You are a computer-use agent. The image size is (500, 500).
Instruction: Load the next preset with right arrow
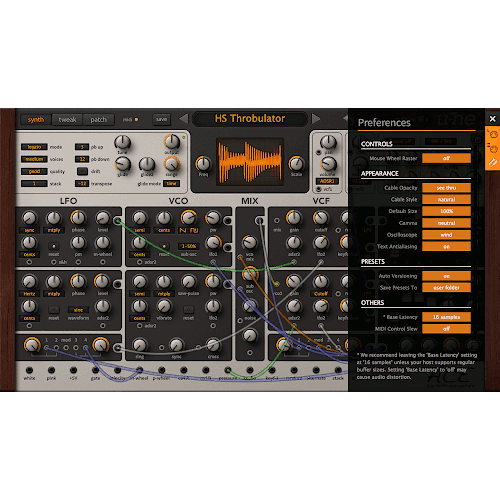click(x=316, y=118)
